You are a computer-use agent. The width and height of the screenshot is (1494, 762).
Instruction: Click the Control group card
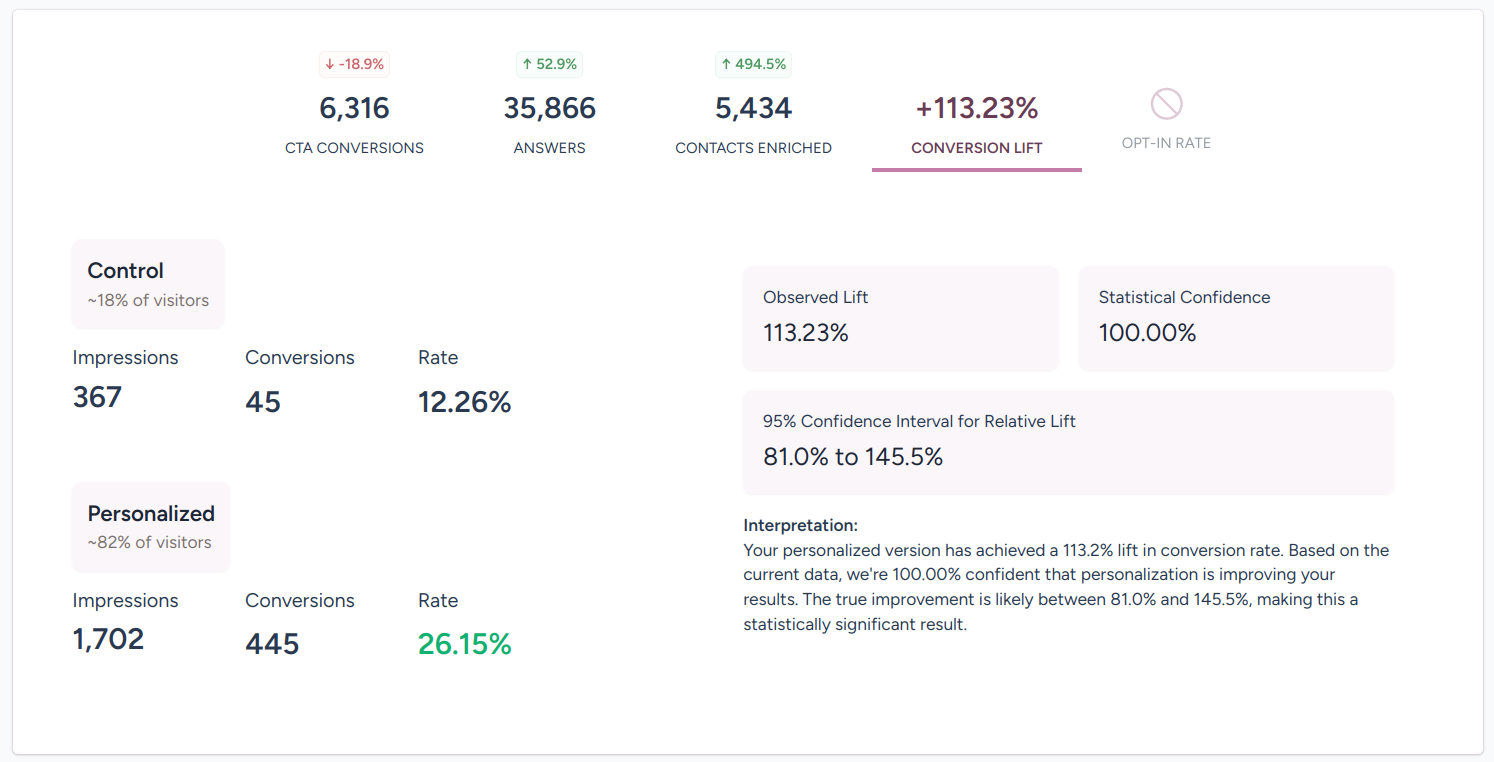148,284
